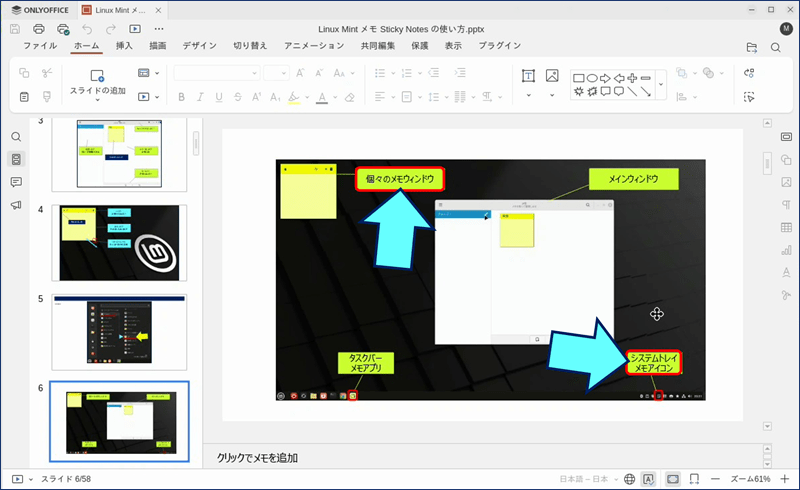
Task: Open ファイル menu tab
Action: click(40, 45)
